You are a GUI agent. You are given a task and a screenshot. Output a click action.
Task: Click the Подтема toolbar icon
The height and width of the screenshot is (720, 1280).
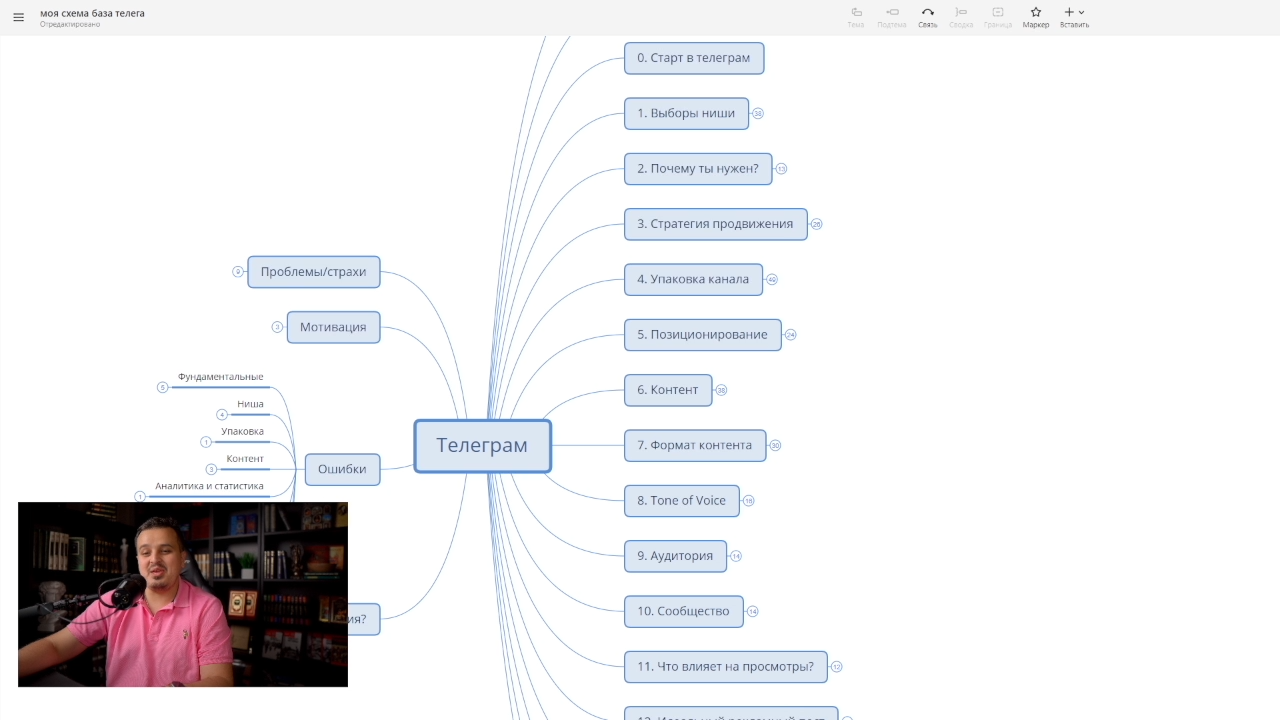892,17
